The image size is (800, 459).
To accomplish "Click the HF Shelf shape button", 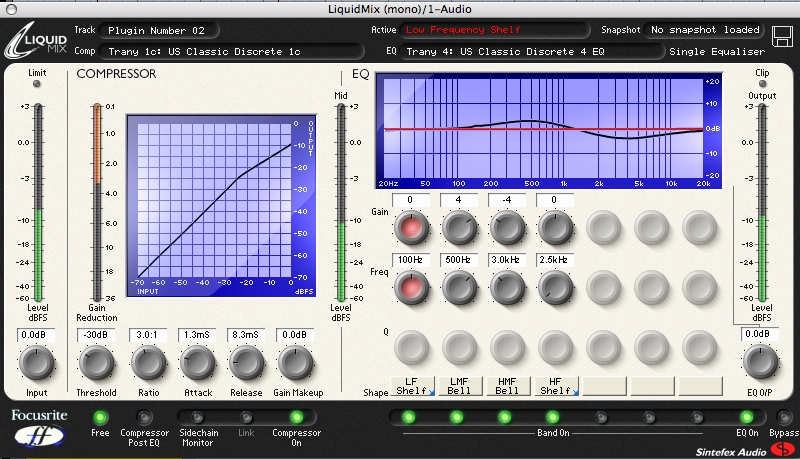I will (555, 386).
